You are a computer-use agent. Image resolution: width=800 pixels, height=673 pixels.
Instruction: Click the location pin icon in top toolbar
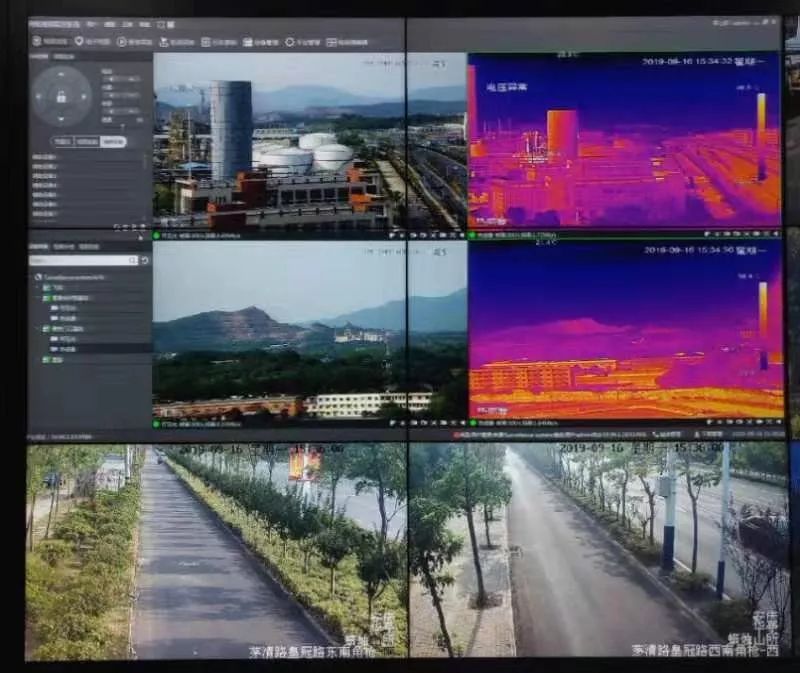pos(78,42)
